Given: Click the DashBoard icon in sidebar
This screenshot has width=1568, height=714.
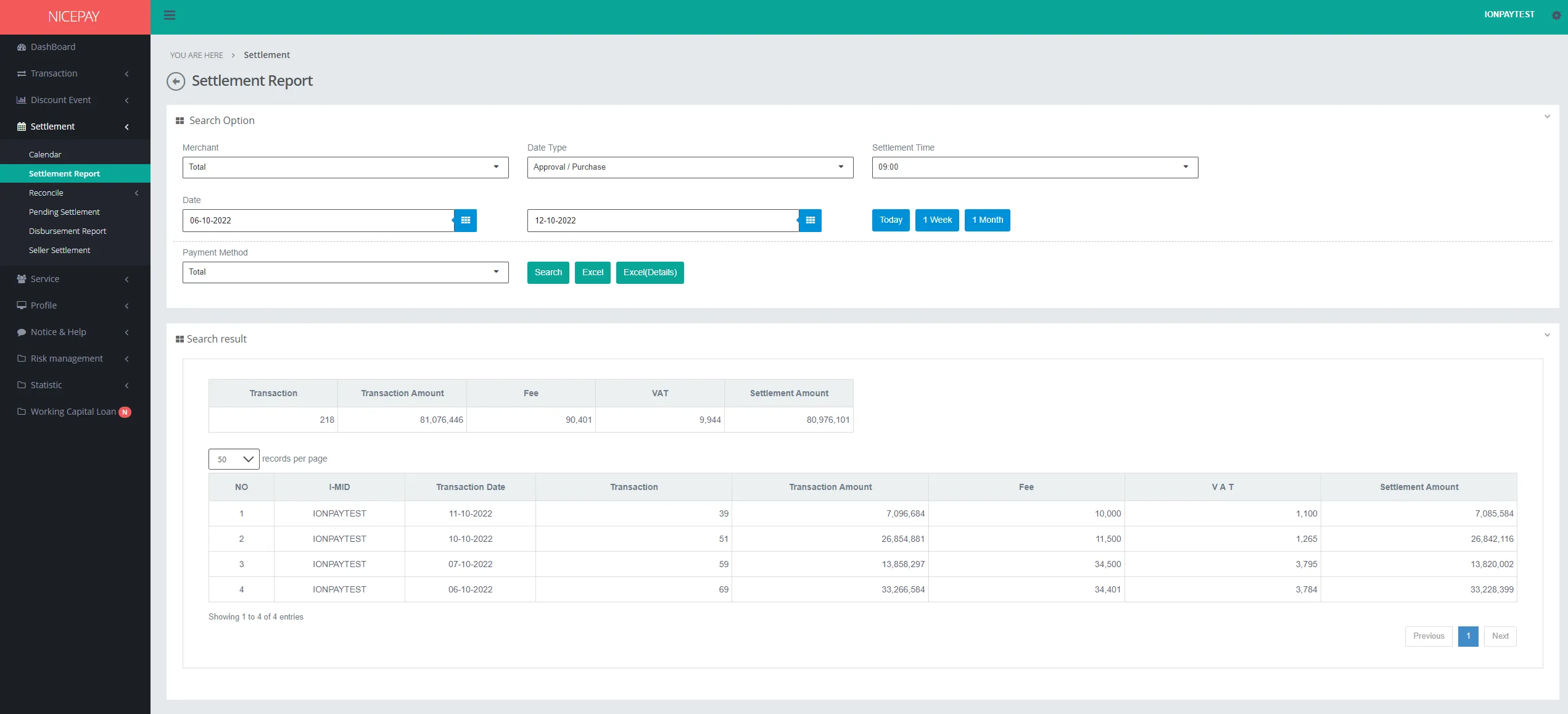Looking at the screenshot, I should pyautogui.click(x=22, y=47).
